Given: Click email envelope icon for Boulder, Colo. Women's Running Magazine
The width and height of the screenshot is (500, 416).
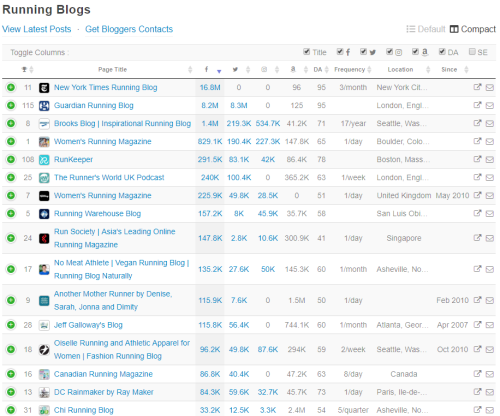Looking at the screenshot, I should pos(489,142).
